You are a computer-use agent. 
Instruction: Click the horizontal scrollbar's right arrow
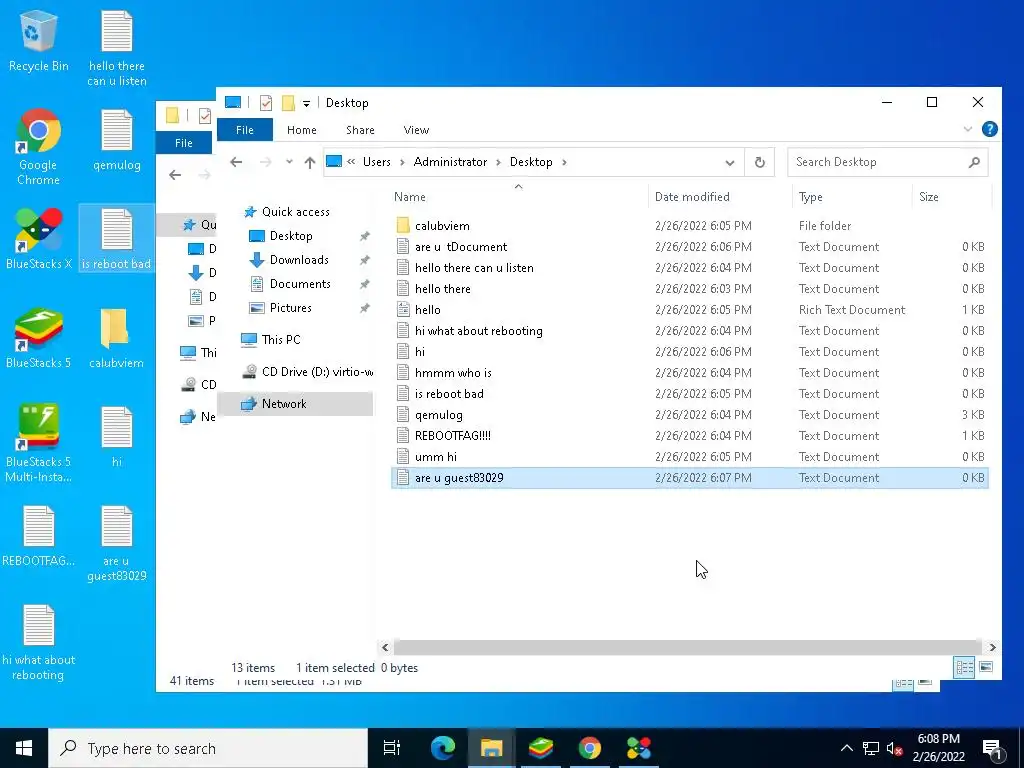click(x=993, y=647)
